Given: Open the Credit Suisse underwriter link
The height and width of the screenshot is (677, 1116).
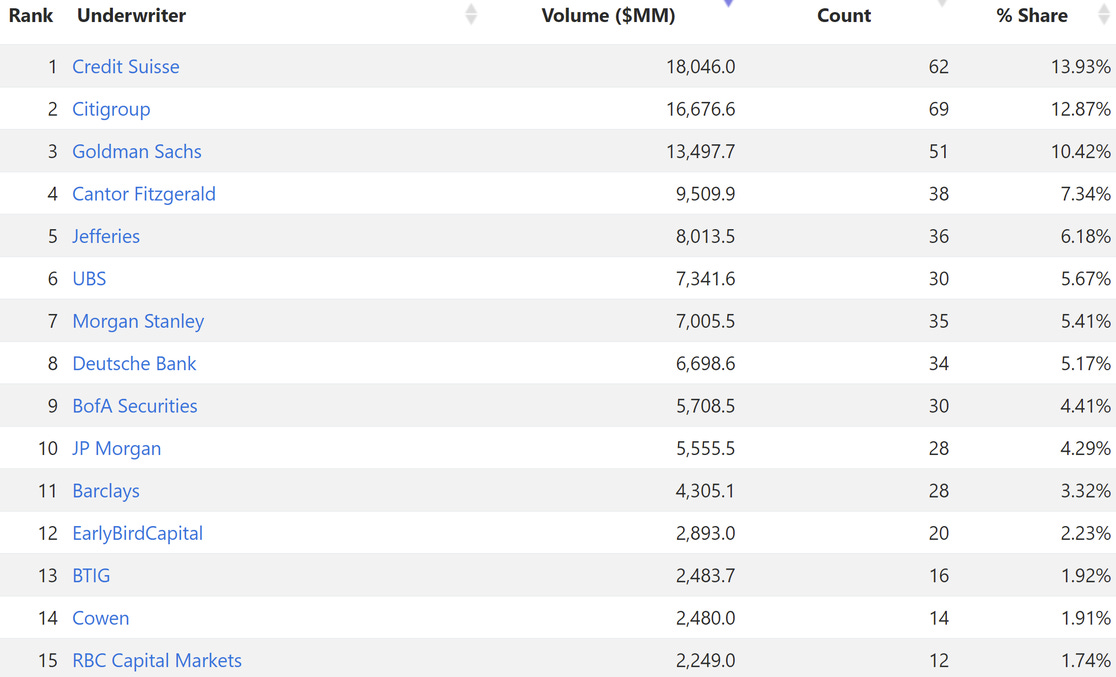Looking at the screenshot, I should [x=126, y=66].
